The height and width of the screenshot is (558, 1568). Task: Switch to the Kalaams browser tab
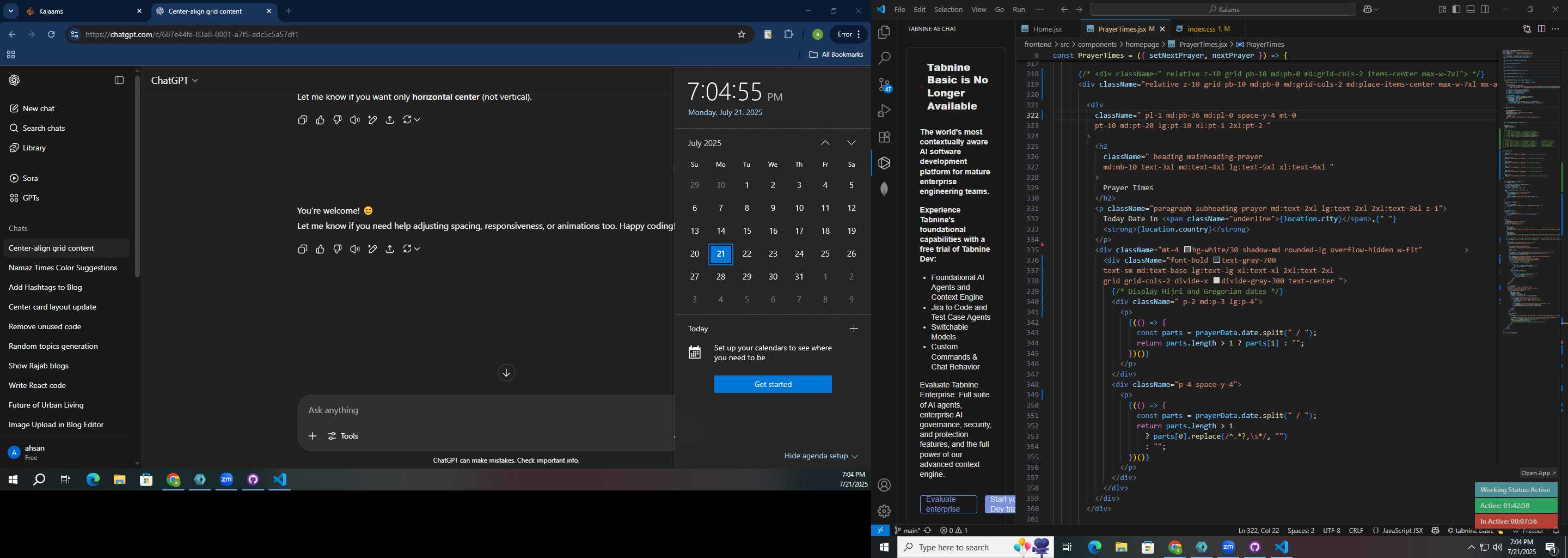[x=83, y=11]
